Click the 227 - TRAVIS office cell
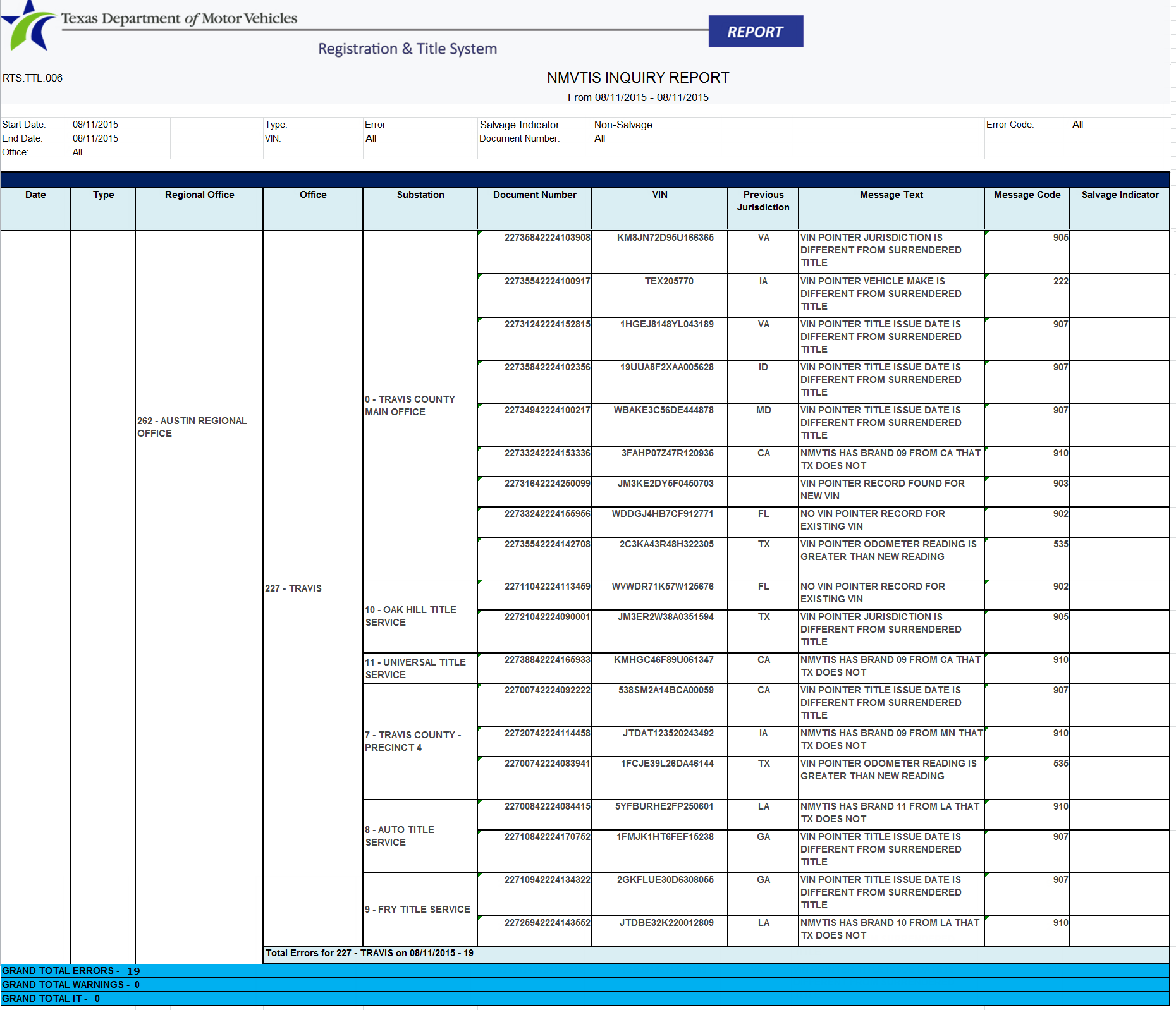 coord(293,588)
